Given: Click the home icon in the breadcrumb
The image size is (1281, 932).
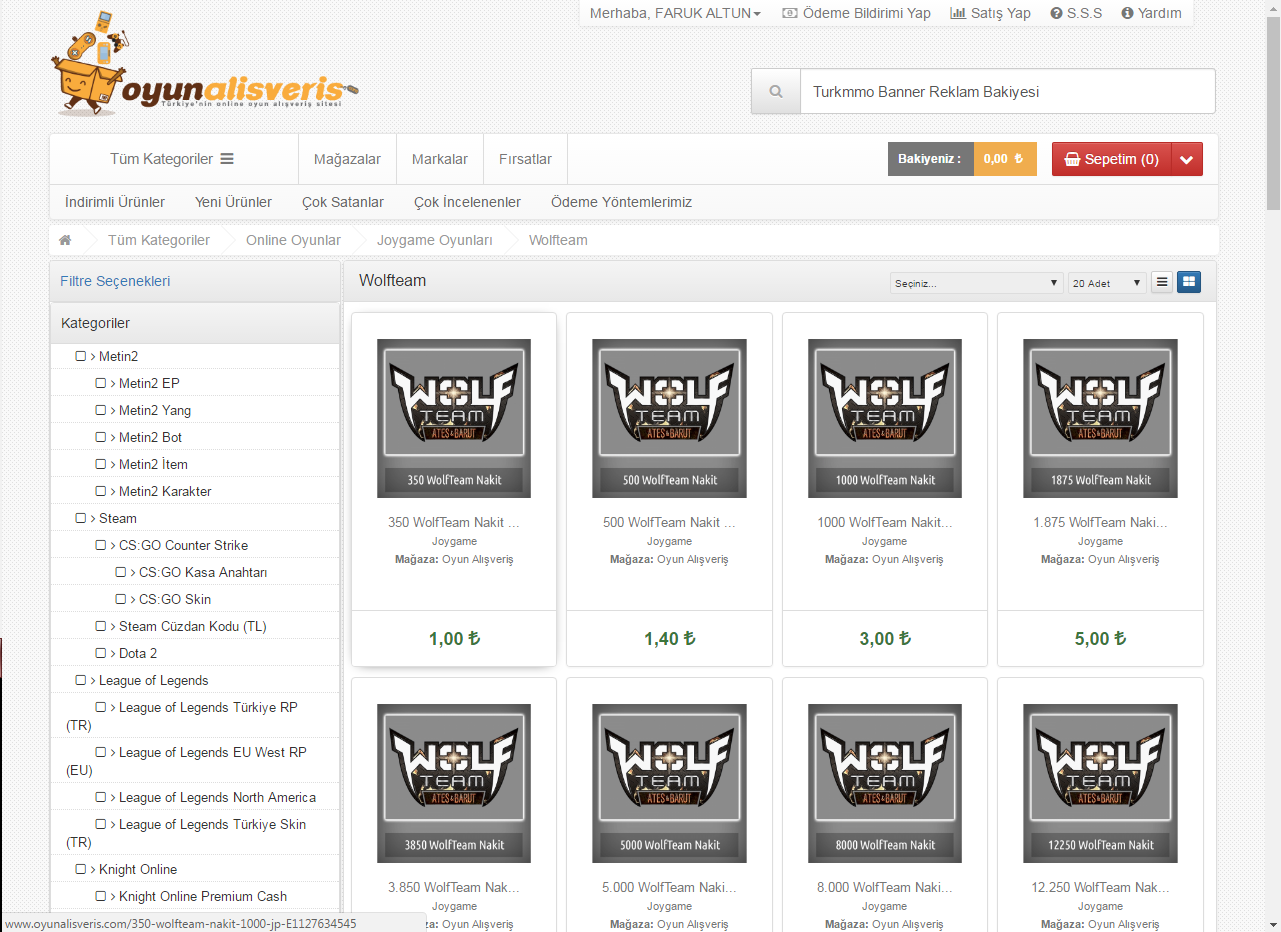Looking at the screenshot, I should click(x=65, y=240).
